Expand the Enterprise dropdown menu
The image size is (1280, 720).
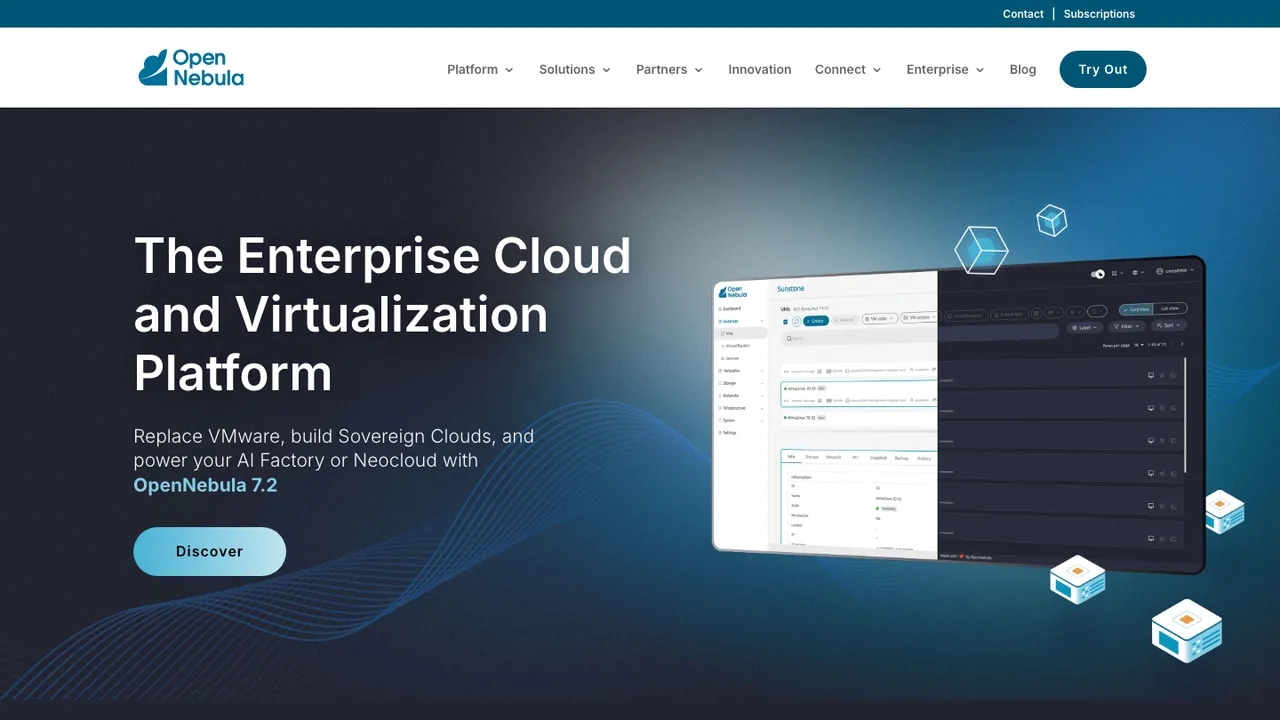946,69
